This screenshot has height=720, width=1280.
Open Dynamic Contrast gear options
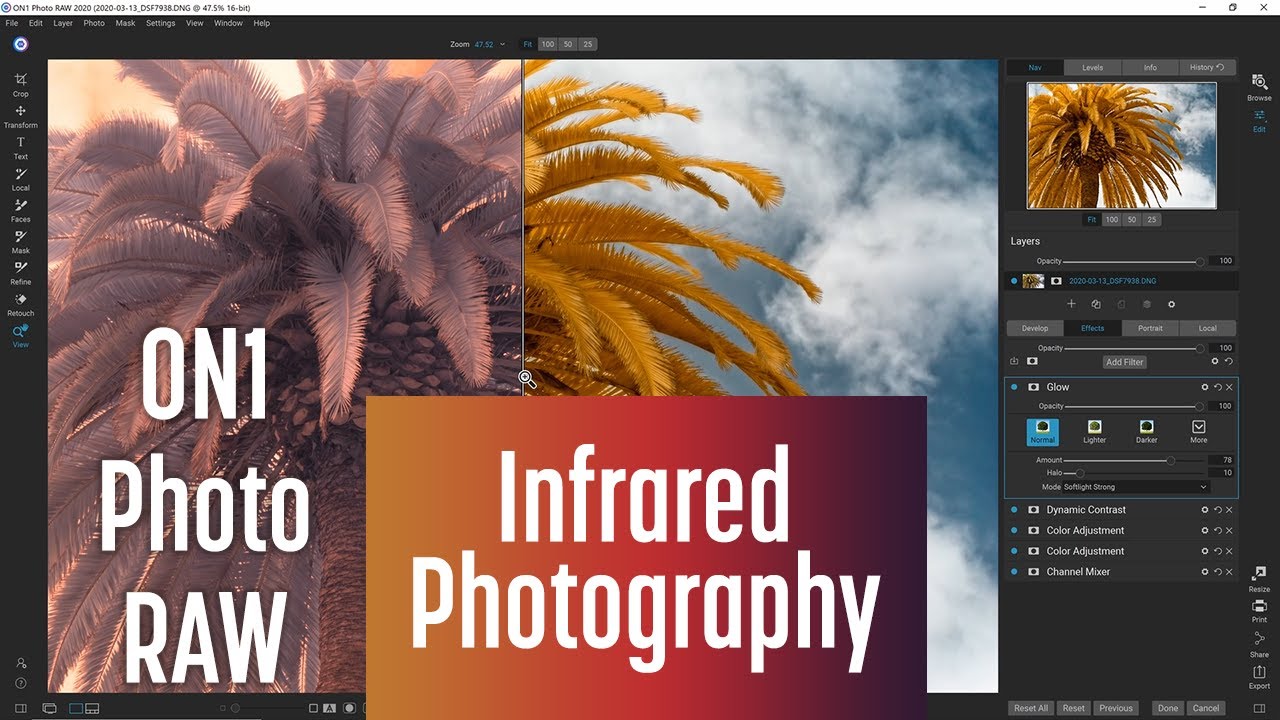coord(1205,510)
